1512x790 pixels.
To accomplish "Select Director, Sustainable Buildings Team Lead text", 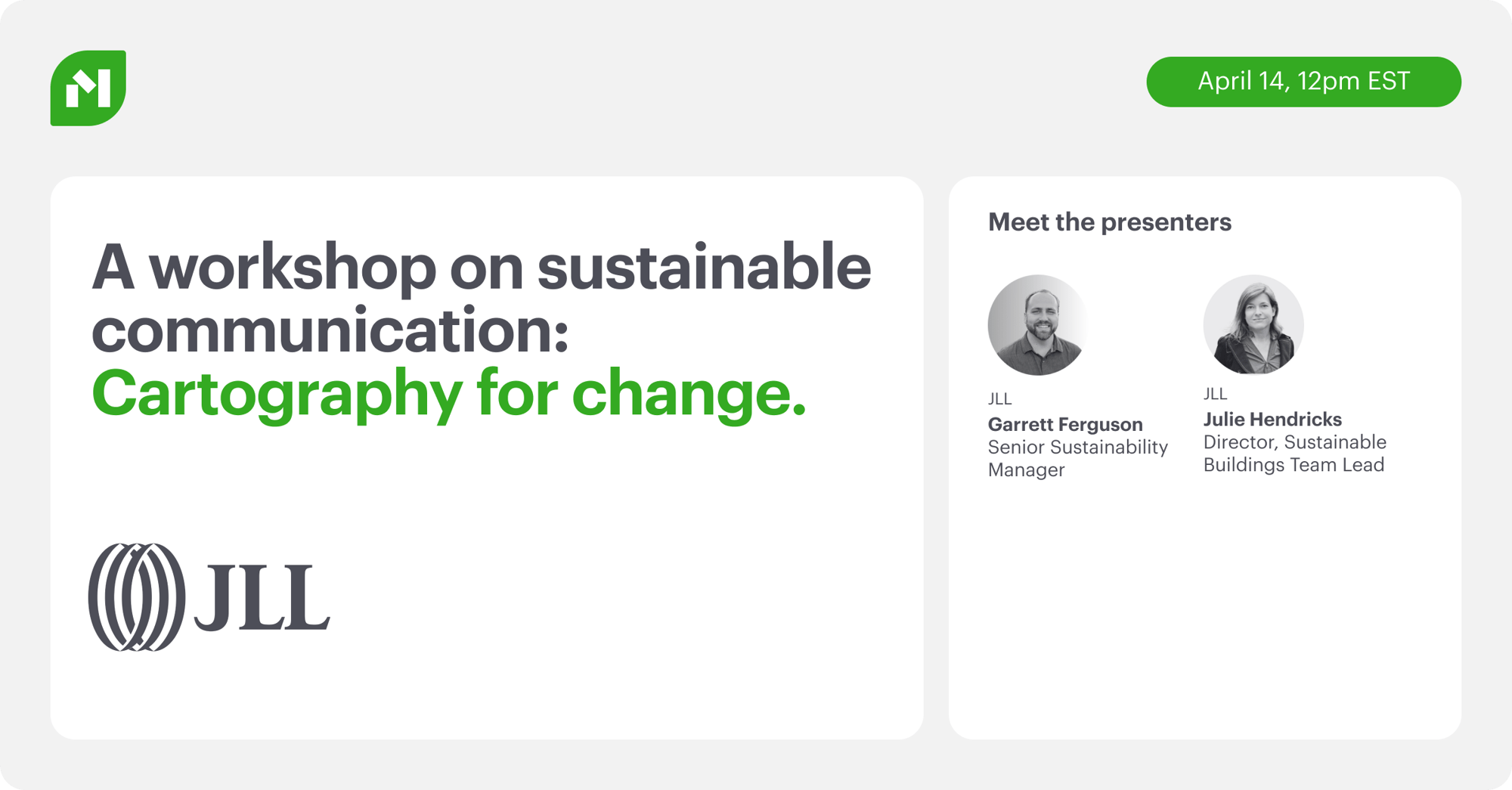I will [1295, 453].
